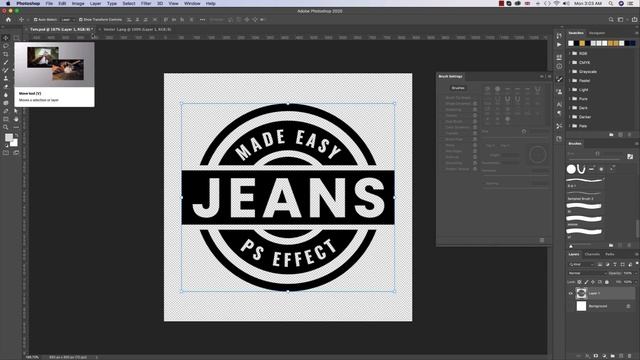Viewport: 640px width, 360px height.
Task: Click the delete layer trash icon
Action: tap(629, 356)
